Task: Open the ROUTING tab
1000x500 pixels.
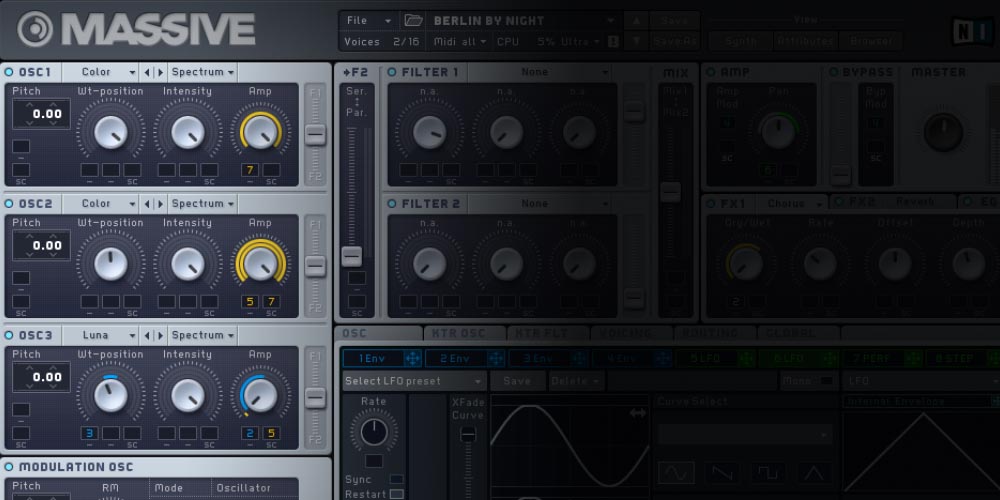Action: point(715,333)
